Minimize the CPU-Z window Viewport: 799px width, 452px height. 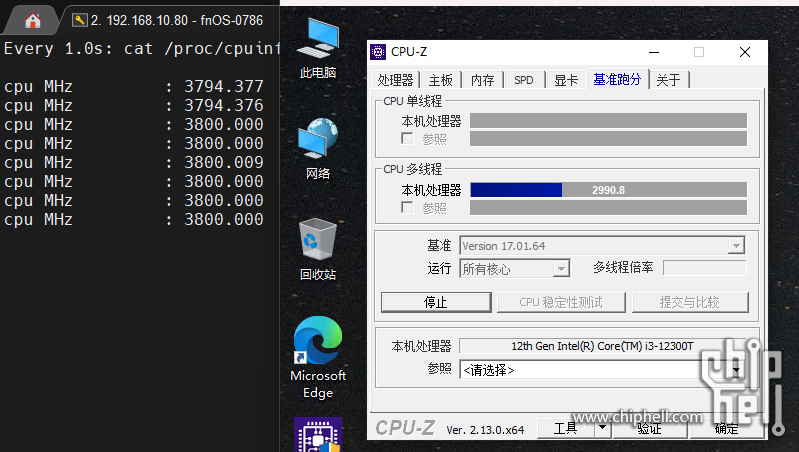[x=654, y=52]
